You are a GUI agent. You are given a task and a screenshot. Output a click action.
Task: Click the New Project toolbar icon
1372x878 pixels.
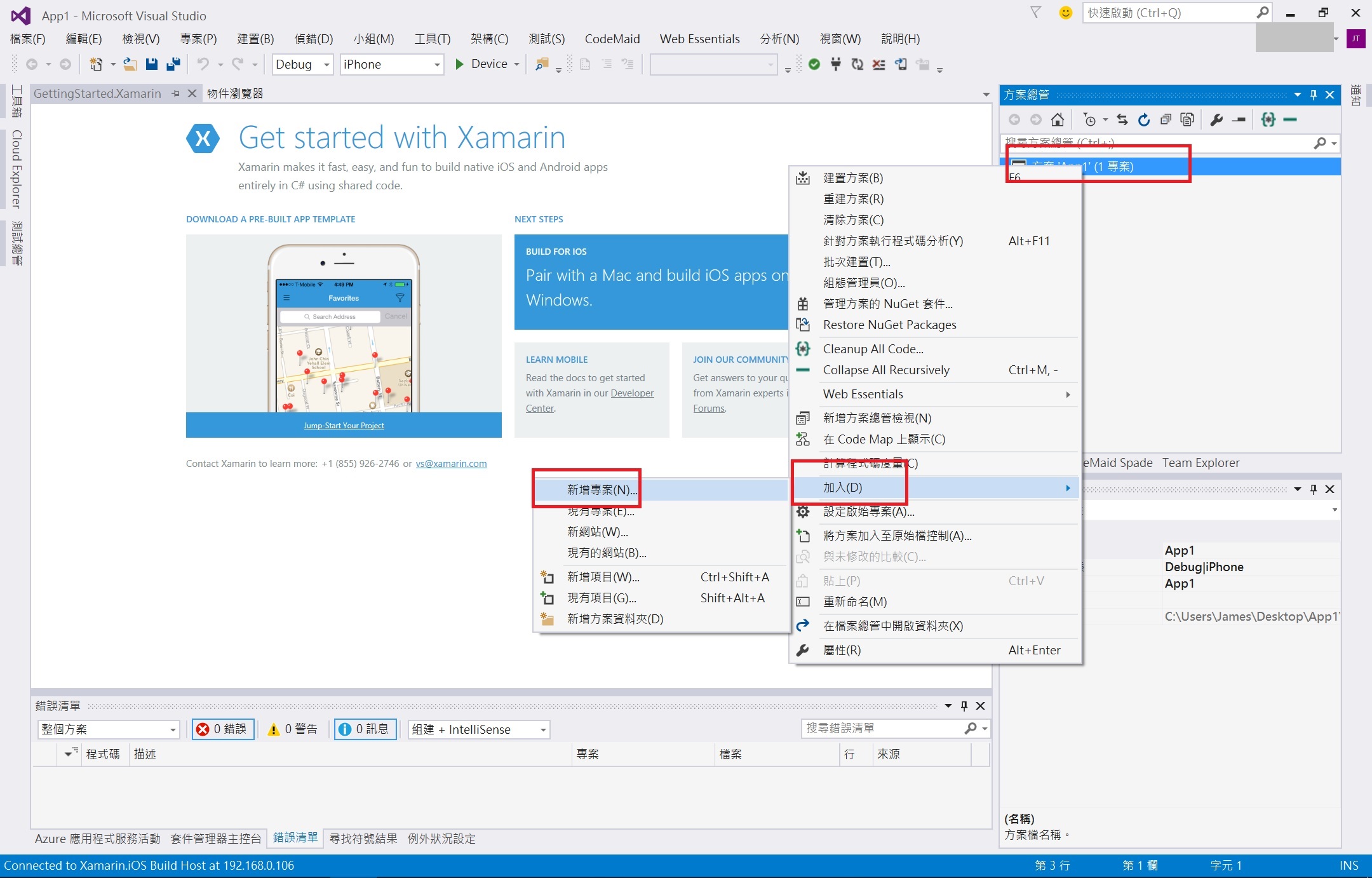(96, 64)
